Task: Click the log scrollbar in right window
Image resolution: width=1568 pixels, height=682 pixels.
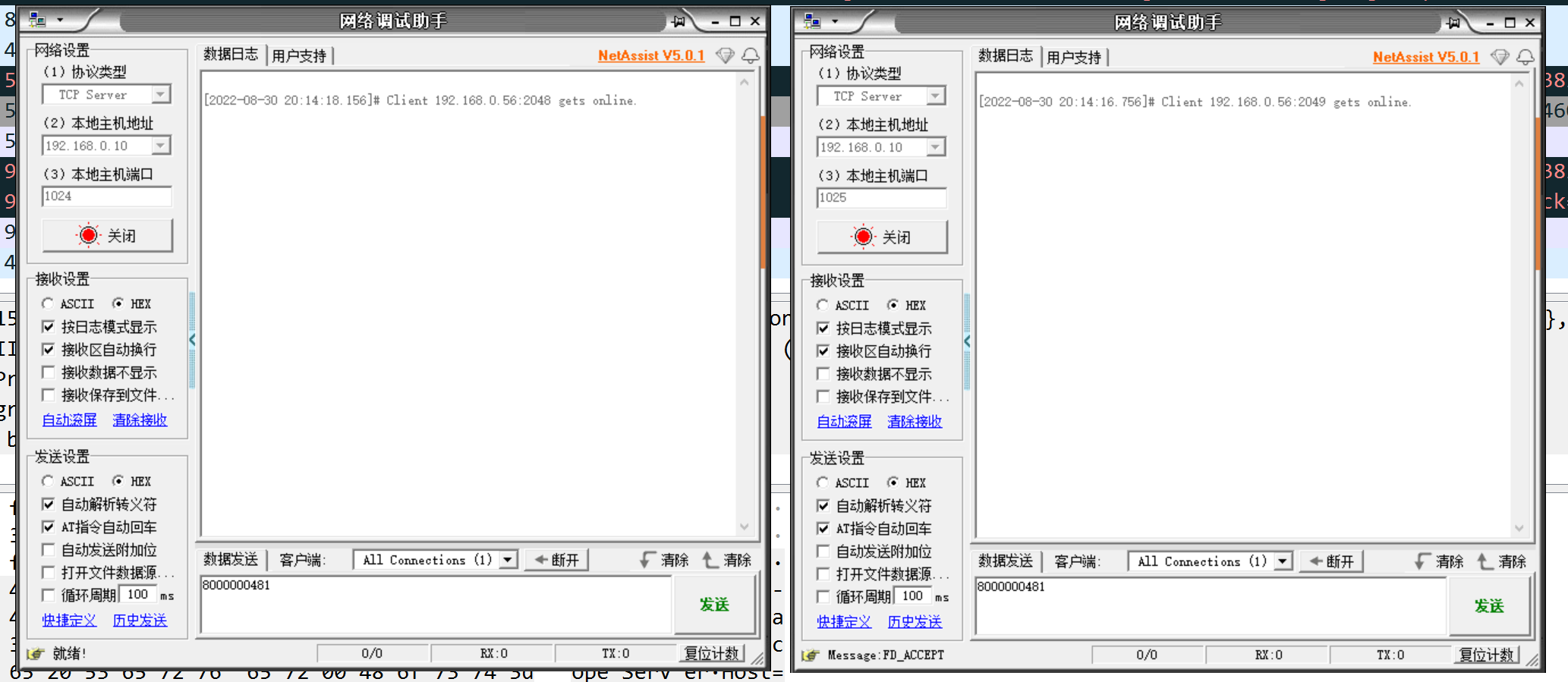Action: tap(1519, 306)
